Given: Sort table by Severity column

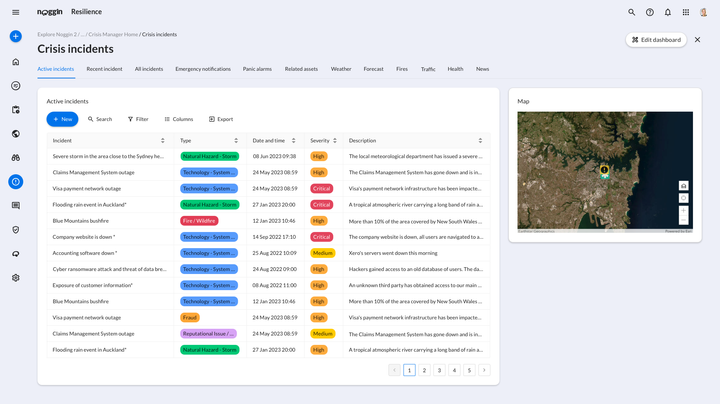Looking at the screenshot, I should [335, 140].
